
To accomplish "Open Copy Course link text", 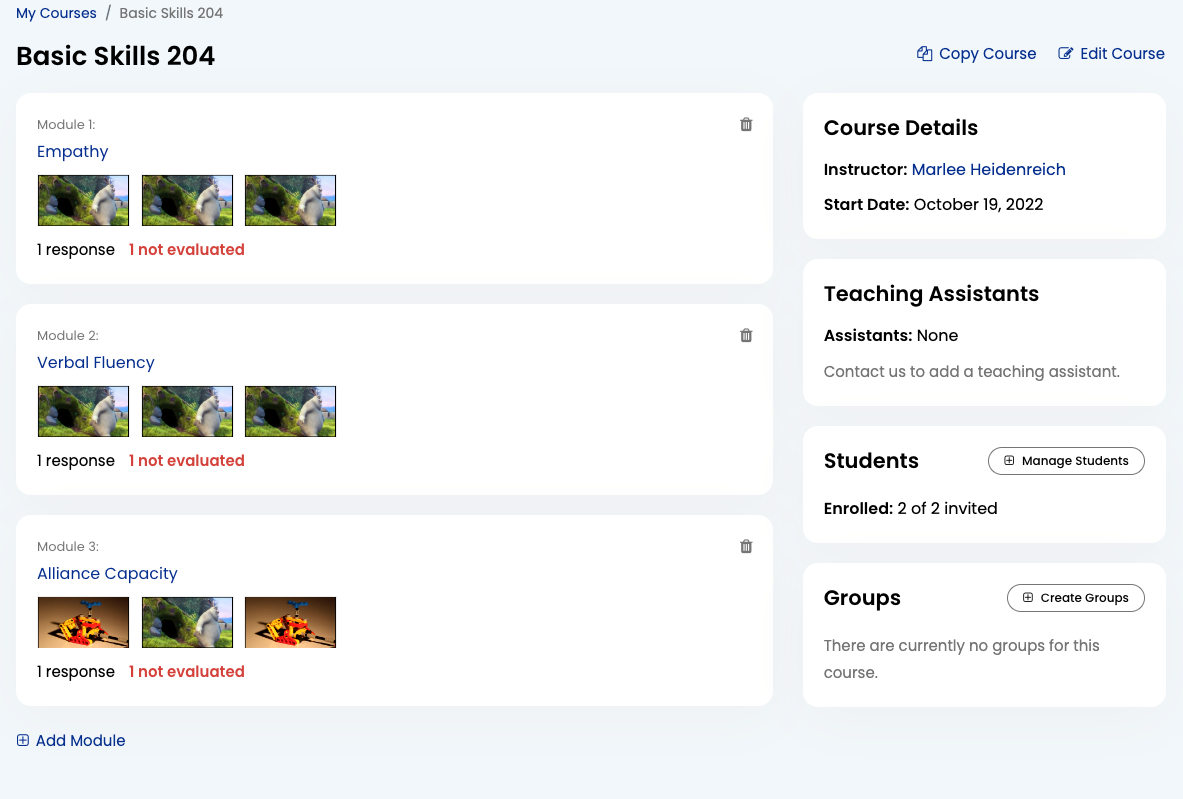I will click(988, 54).
